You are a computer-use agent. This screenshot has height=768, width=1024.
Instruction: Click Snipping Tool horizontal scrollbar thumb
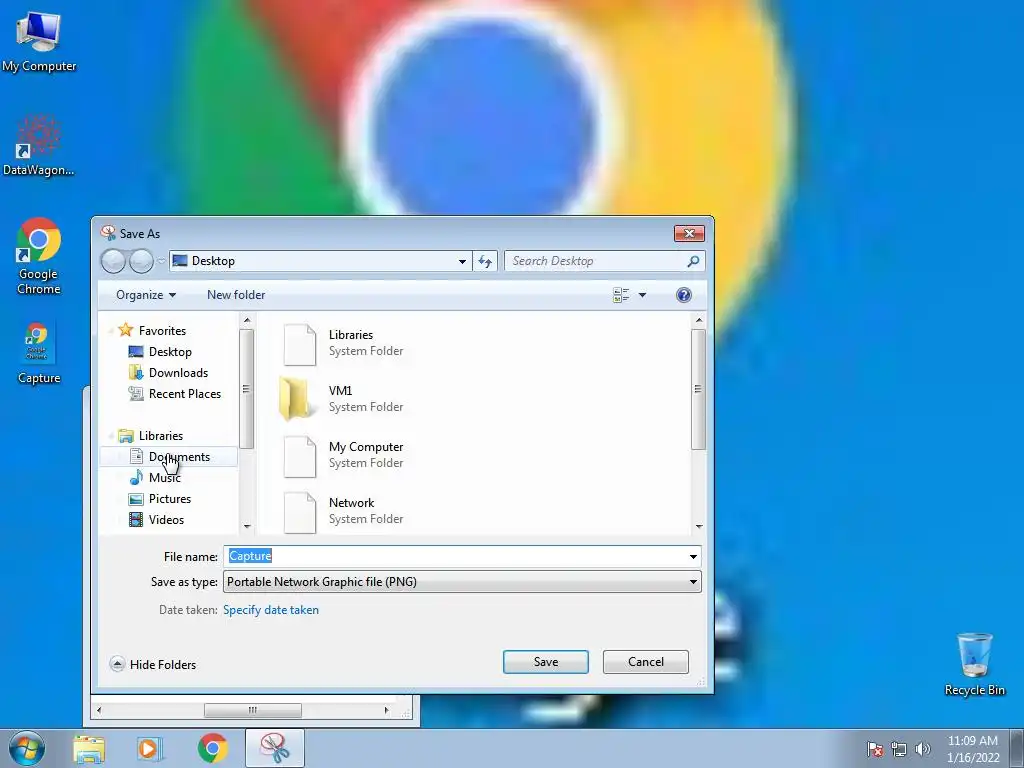tap(253, 710)
